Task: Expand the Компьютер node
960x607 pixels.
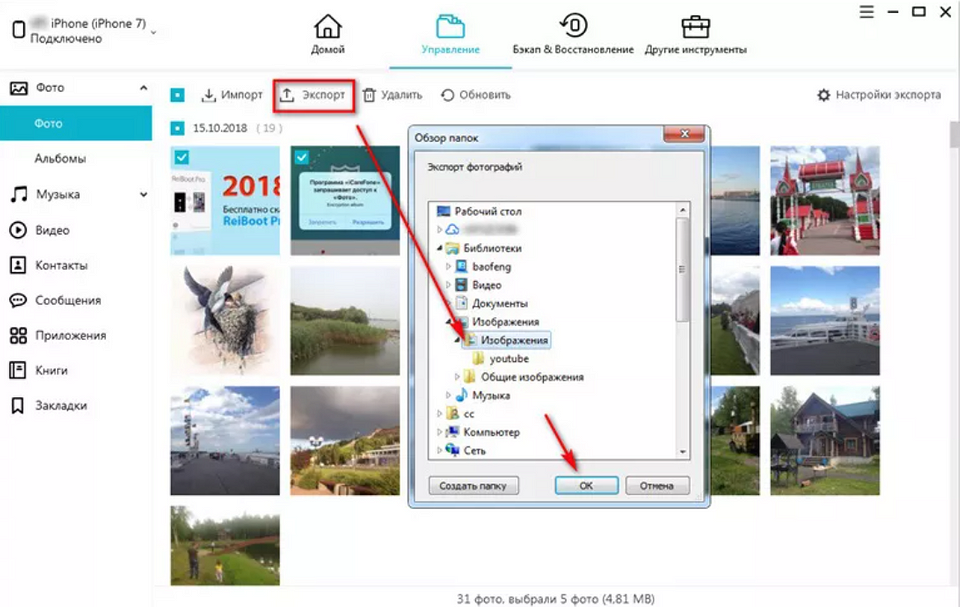Action: (x=439, y=432)
